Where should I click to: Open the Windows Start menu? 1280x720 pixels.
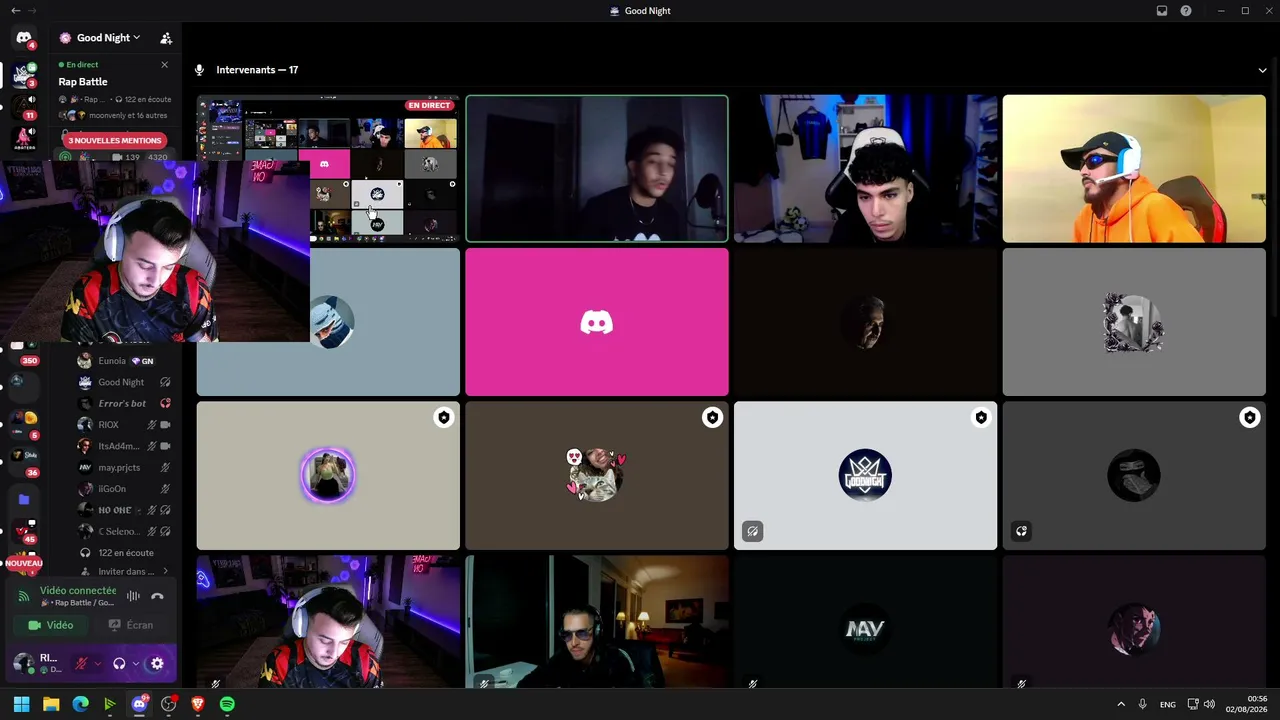[x=21, y=704]
